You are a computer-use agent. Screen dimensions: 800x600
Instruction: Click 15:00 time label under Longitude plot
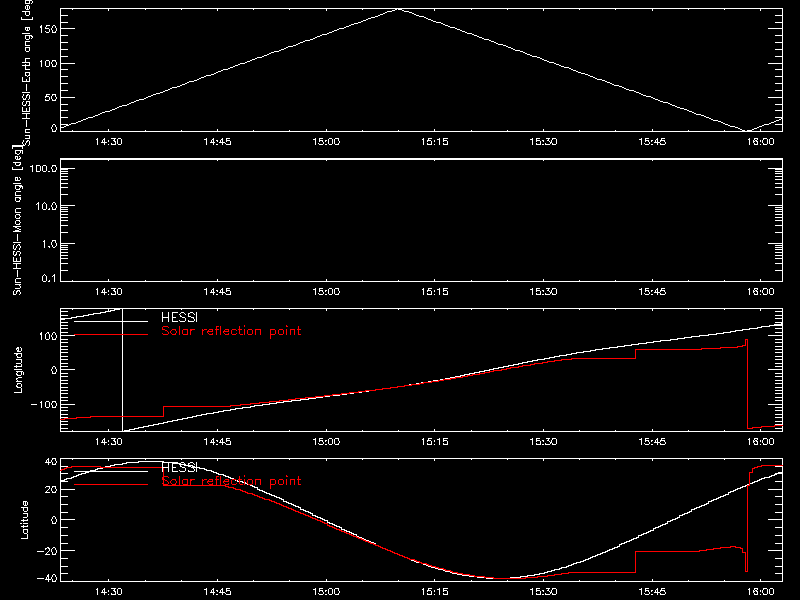[326, 441]
